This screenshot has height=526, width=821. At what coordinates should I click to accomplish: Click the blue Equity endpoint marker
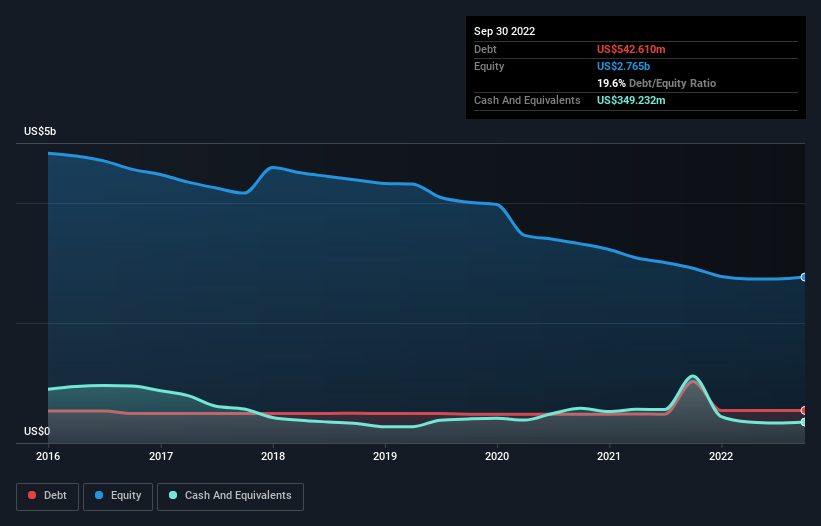pyautogui.click(x=804, y=277)
